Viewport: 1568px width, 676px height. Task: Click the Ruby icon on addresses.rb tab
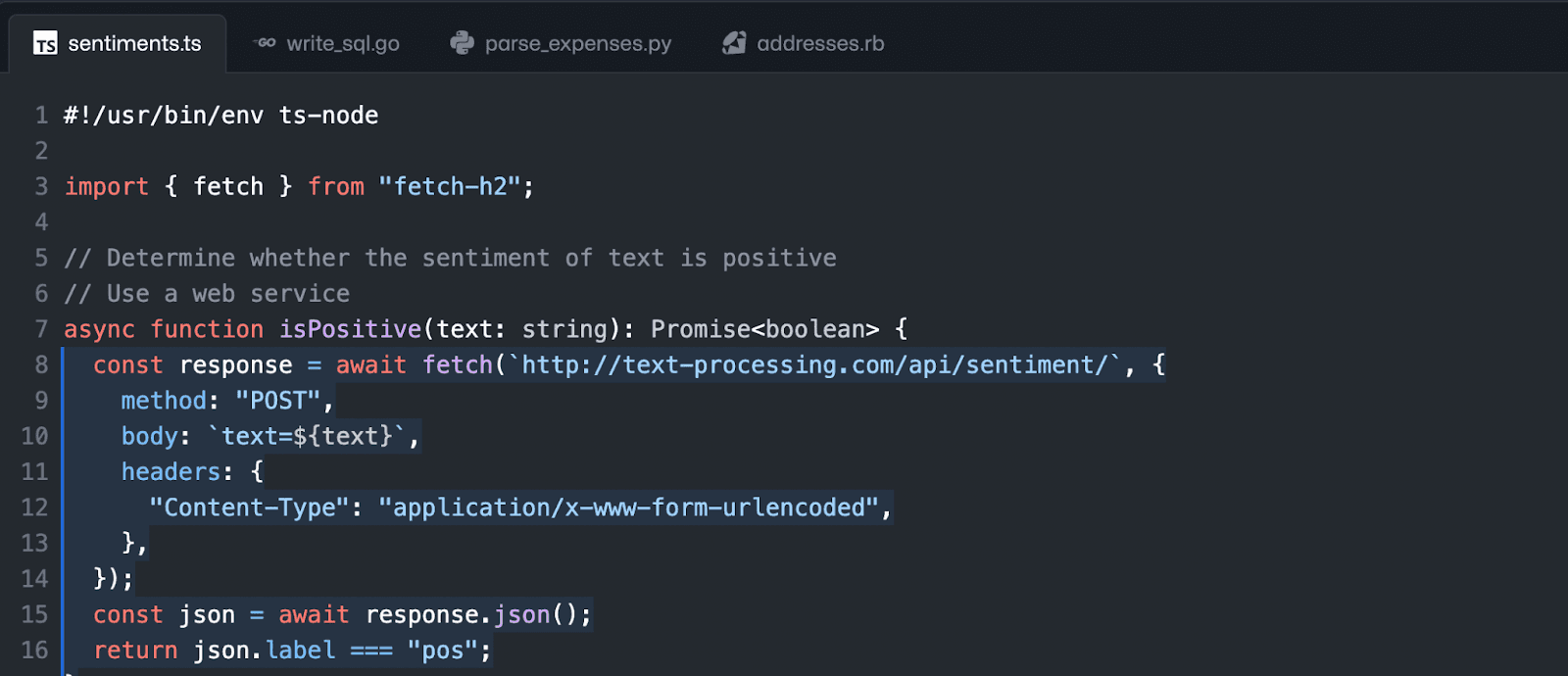point(734,42)
